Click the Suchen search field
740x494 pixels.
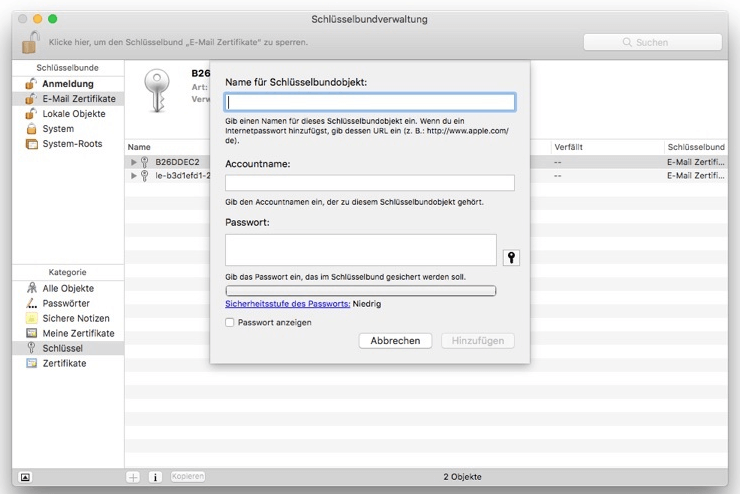[x=652, y=42]
